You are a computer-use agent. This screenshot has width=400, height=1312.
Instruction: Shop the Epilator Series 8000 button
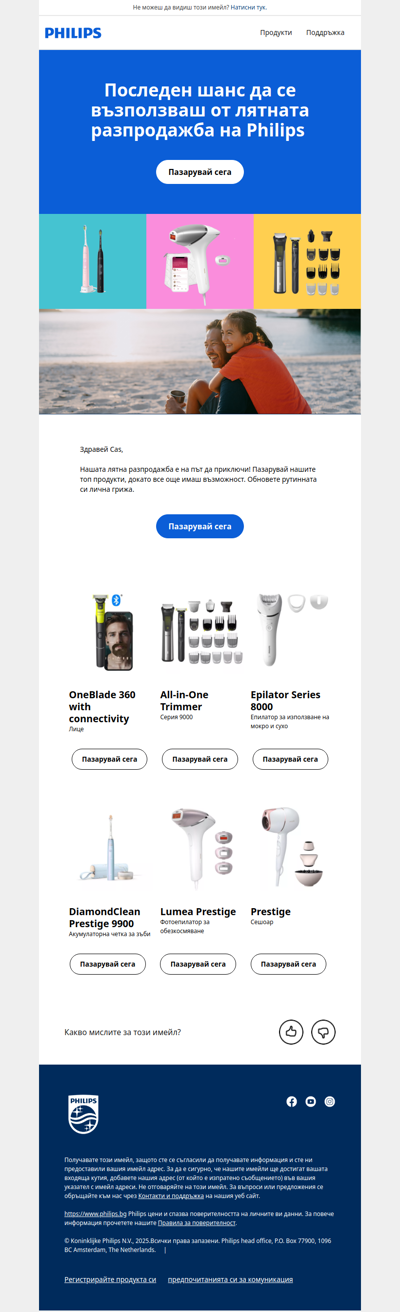click(290, 759)
